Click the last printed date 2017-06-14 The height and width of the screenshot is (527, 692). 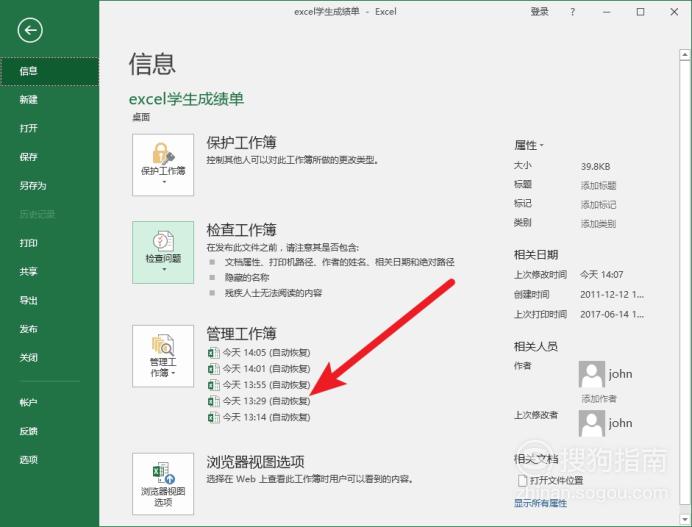[612, 314]
